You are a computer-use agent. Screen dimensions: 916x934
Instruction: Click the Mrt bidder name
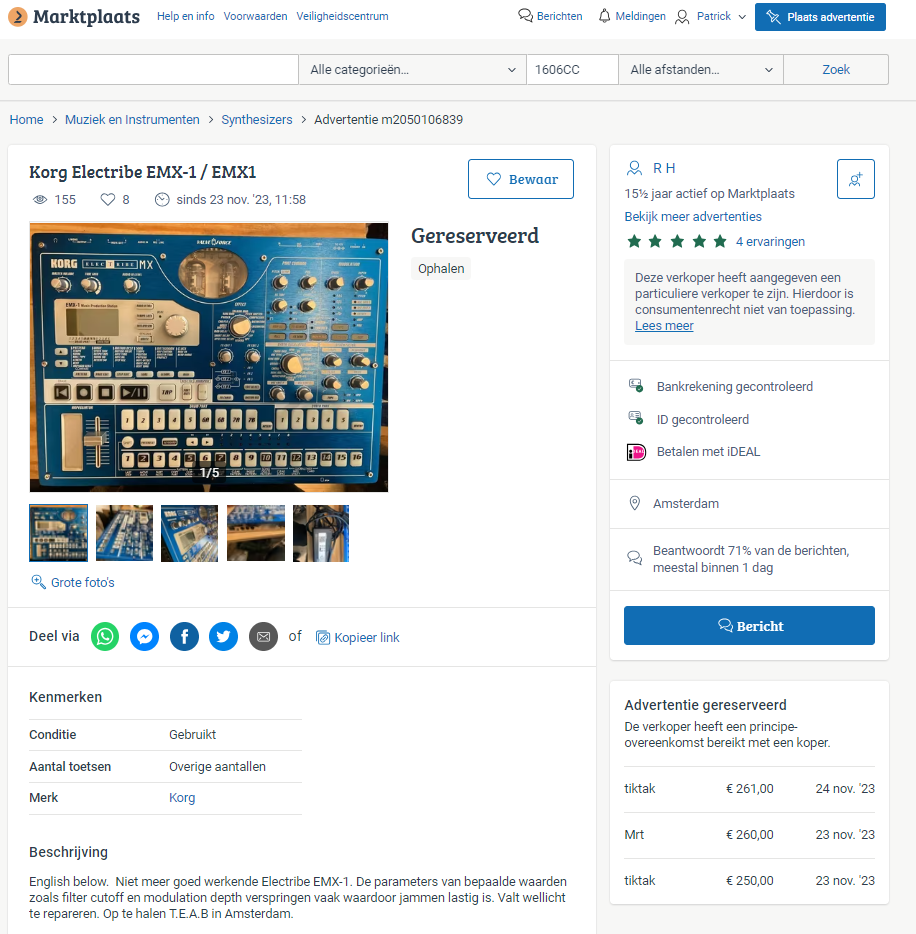[634, 835]
